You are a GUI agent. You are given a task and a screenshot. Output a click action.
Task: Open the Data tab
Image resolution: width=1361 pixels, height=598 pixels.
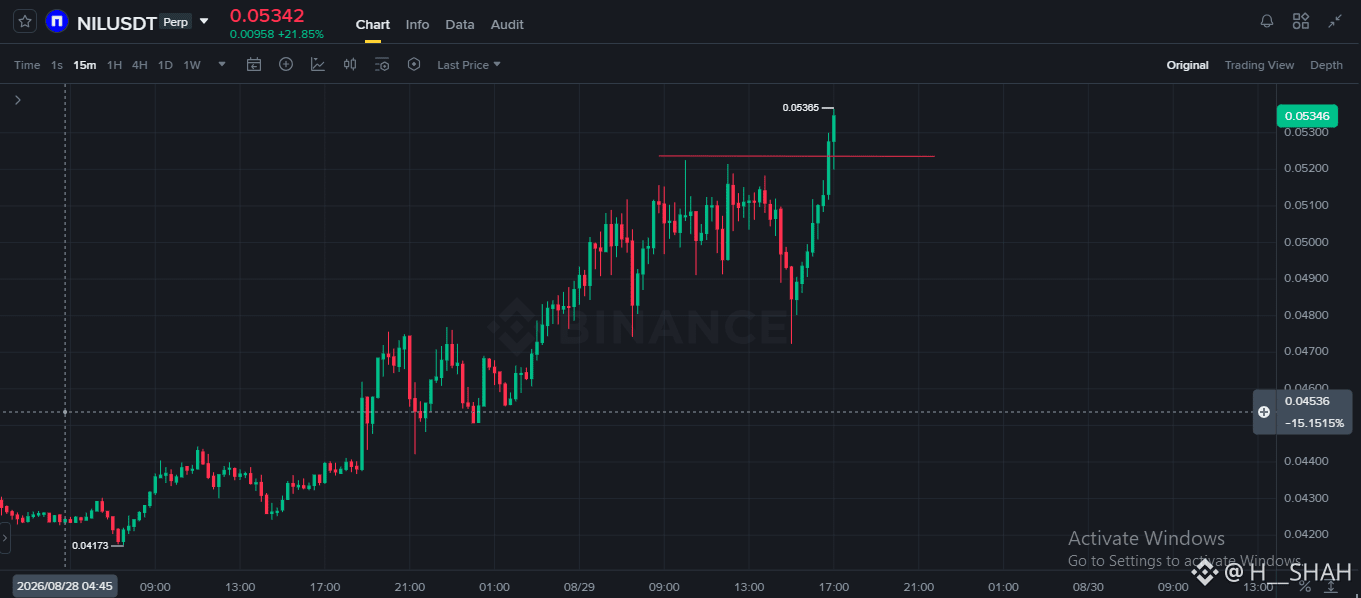(460, 24)
